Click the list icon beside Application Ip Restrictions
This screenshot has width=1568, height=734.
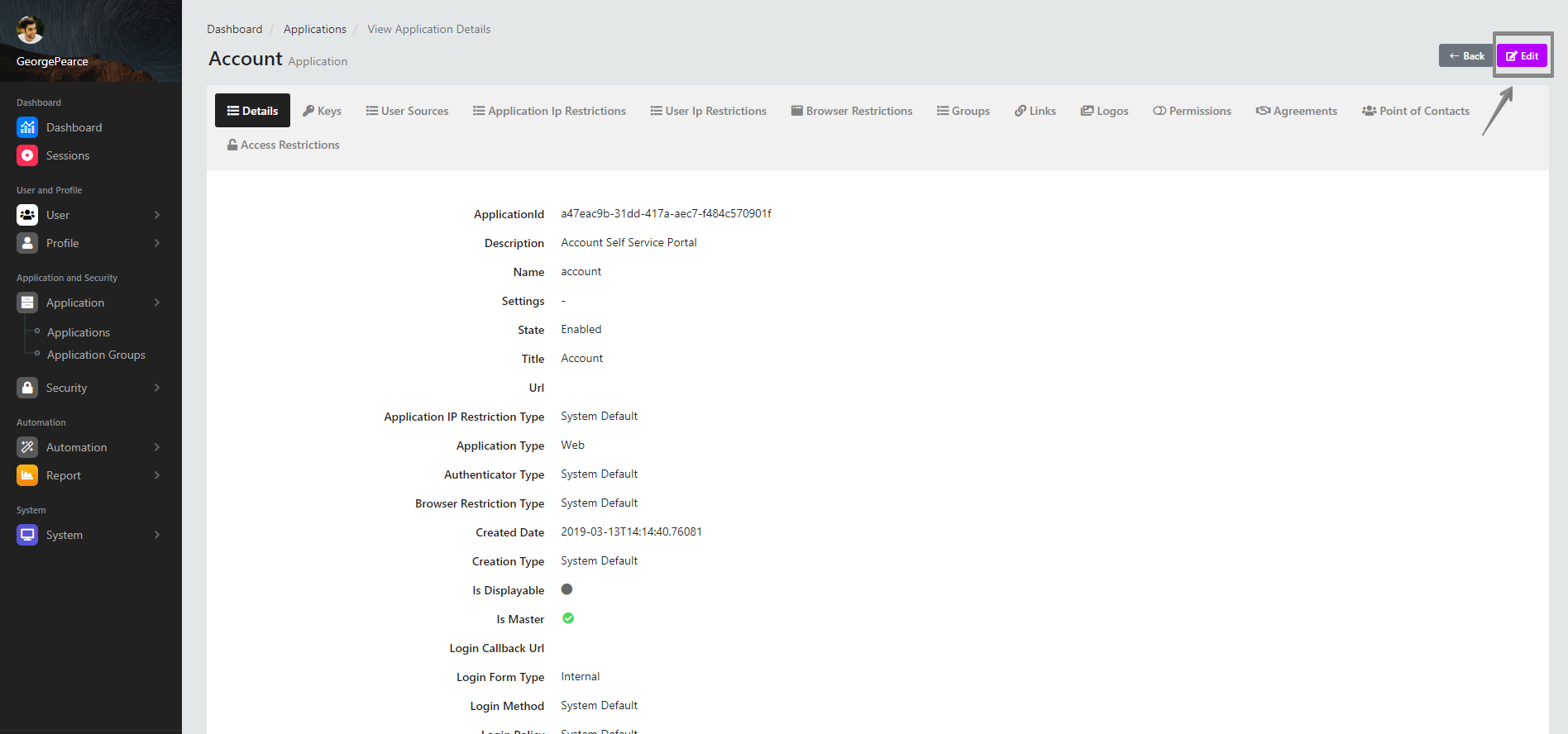click(x=479, y=111)
